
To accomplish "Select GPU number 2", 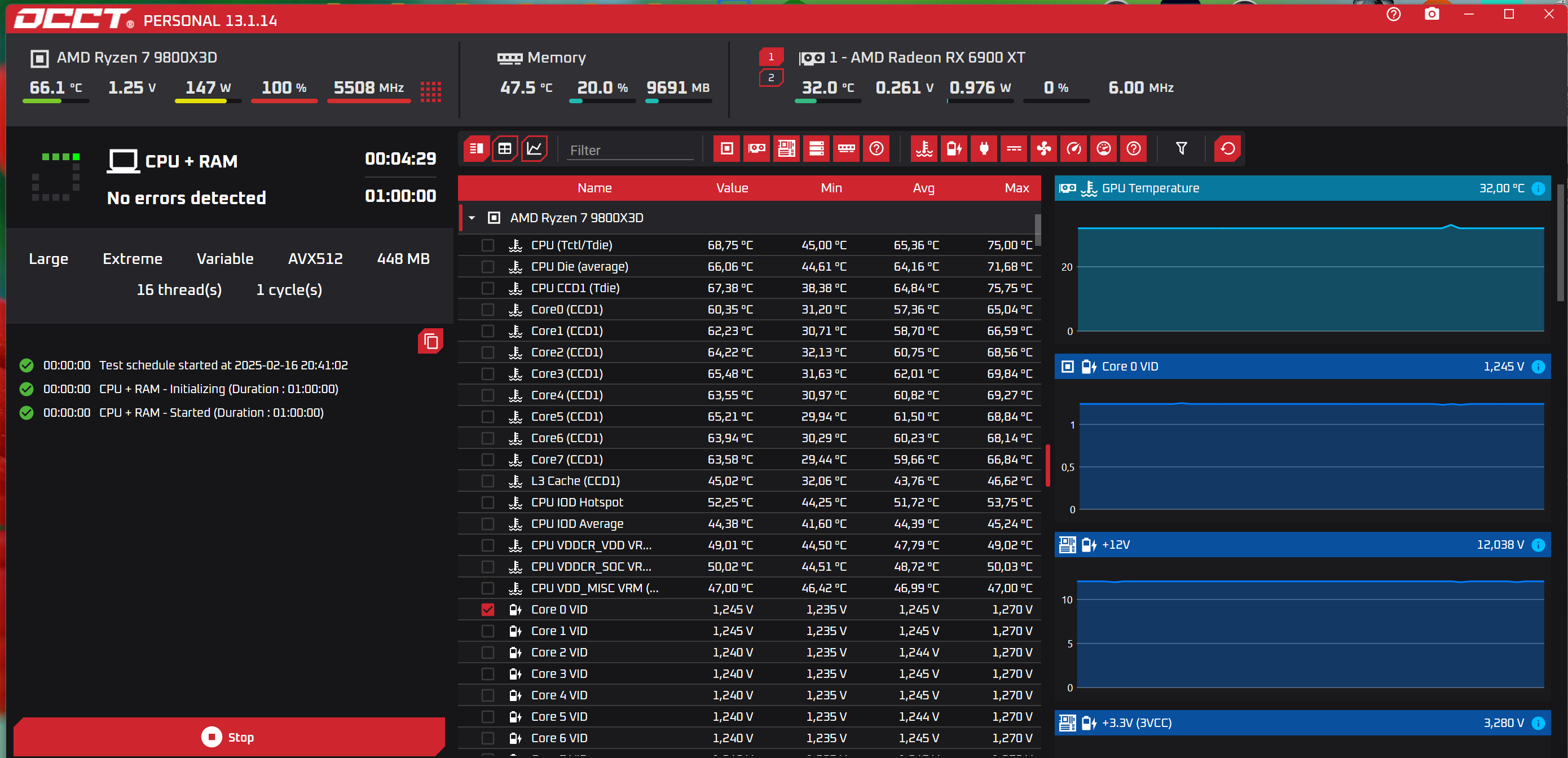I will coord(770,78).
